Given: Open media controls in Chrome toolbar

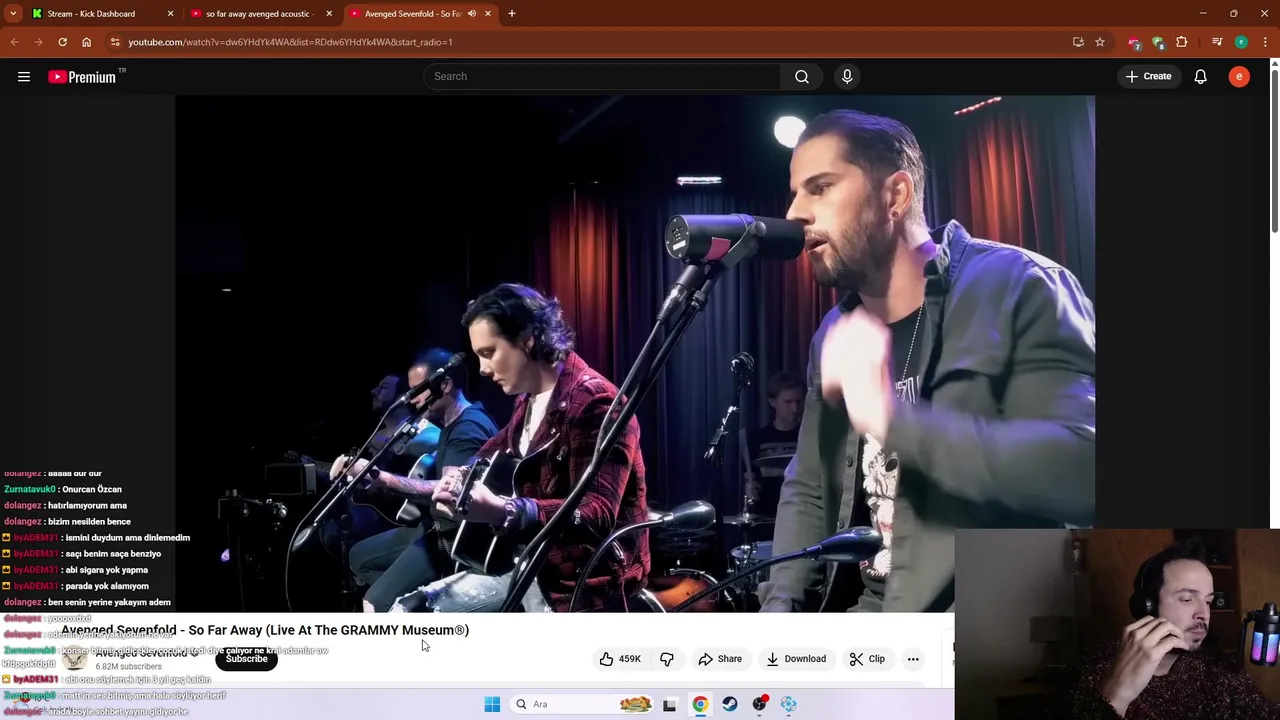Looking at the screenshot, I should pos(1217,42).
